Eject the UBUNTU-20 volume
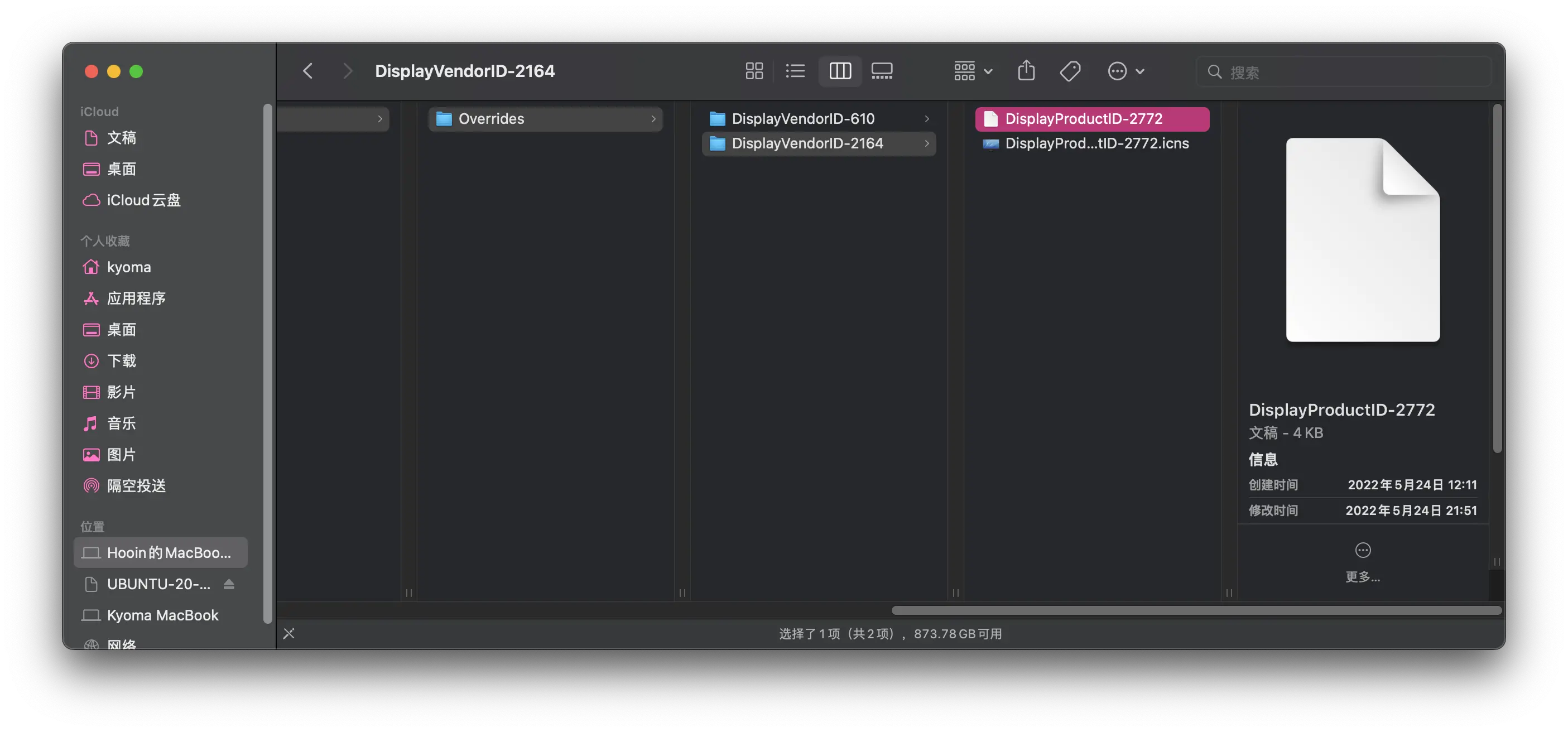 point(229,584)
